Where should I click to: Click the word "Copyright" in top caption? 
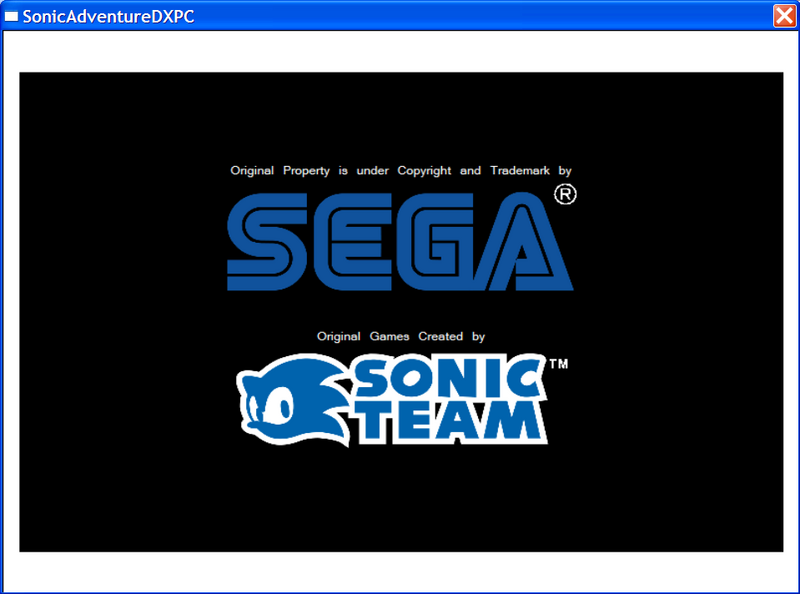(424, 171)
